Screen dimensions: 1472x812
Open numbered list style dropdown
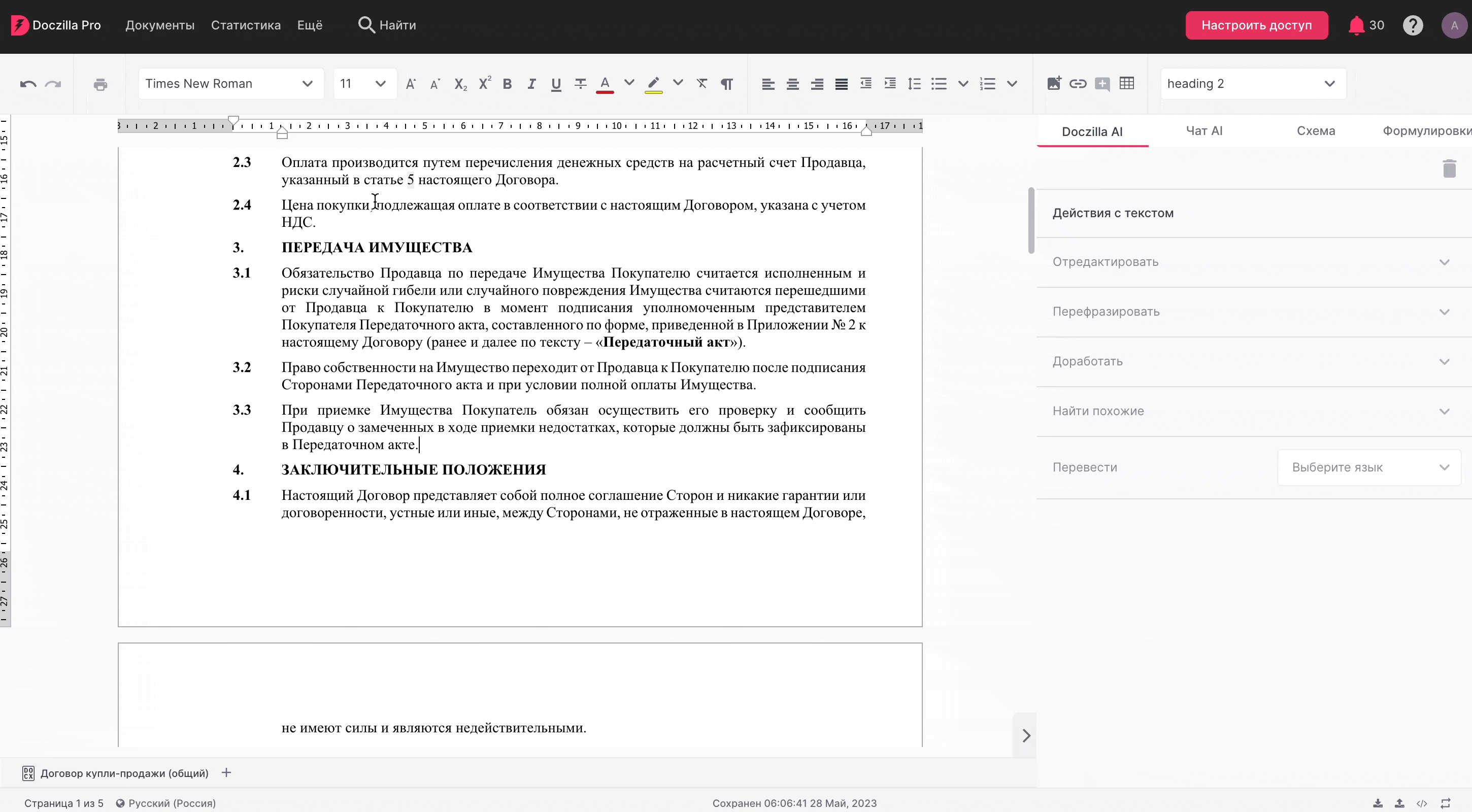click(1012, 84)
